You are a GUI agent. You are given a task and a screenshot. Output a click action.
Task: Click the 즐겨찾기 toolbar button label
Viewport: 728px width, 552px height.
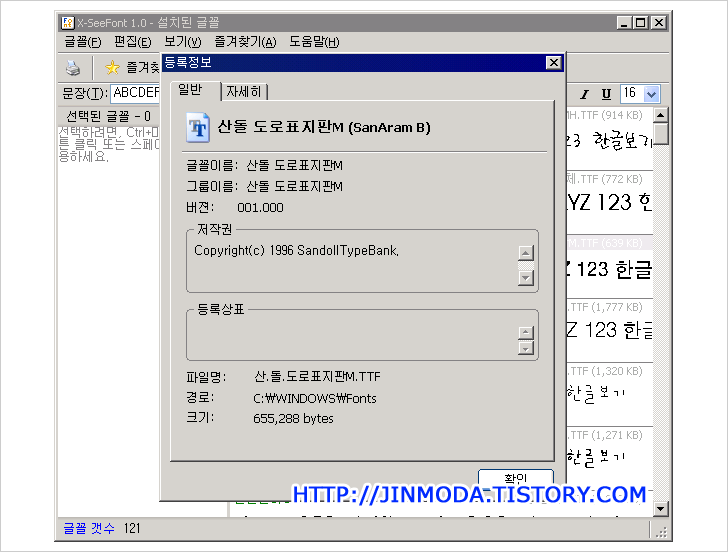tap(143, 68)
